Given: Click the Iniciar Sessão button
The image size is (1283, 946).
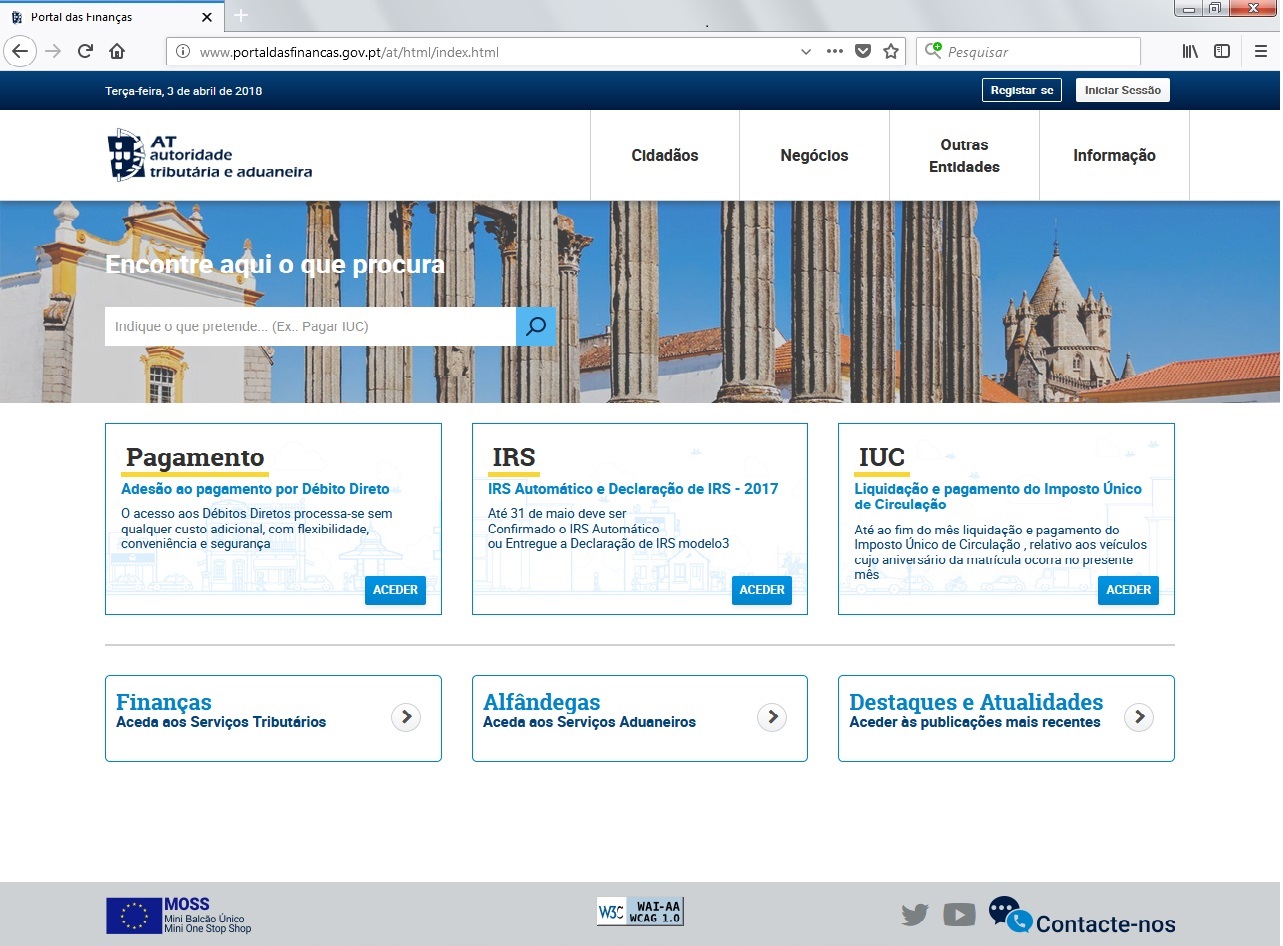Looking at the screenshot, I should [x=1123, y=90].
